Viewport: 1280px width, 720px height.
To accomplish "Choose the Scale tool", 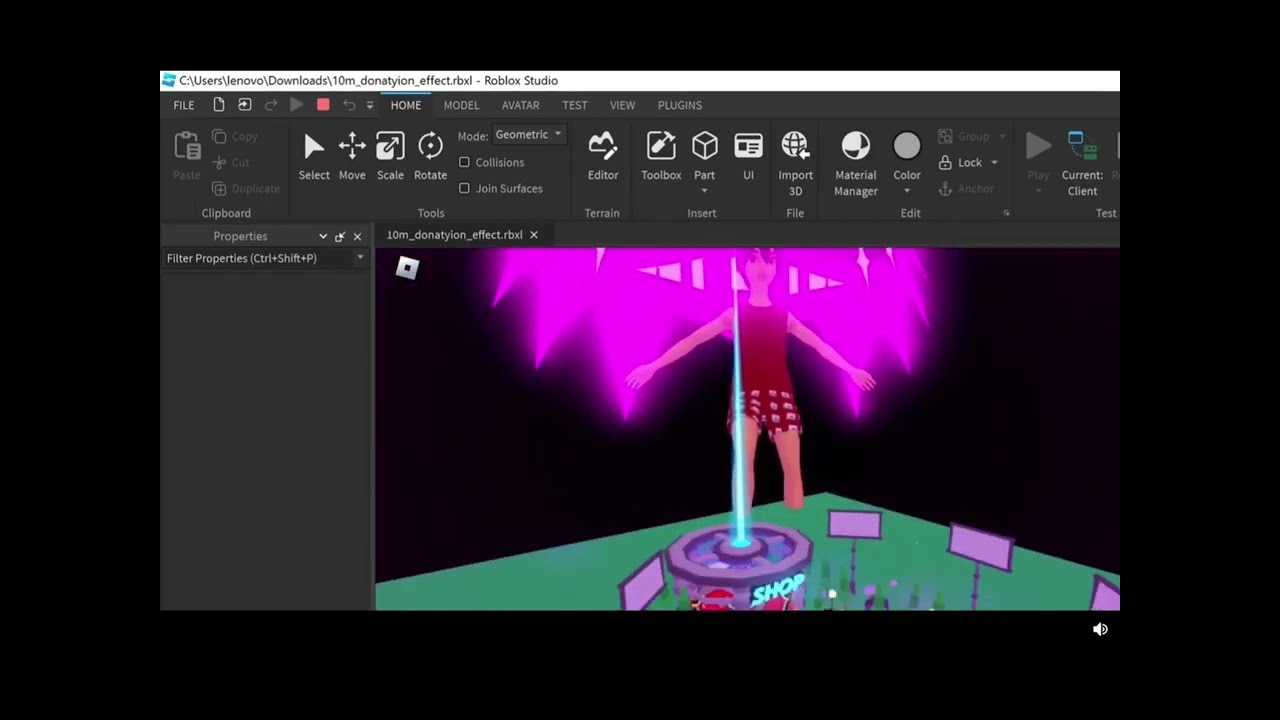I will [390, 157].
